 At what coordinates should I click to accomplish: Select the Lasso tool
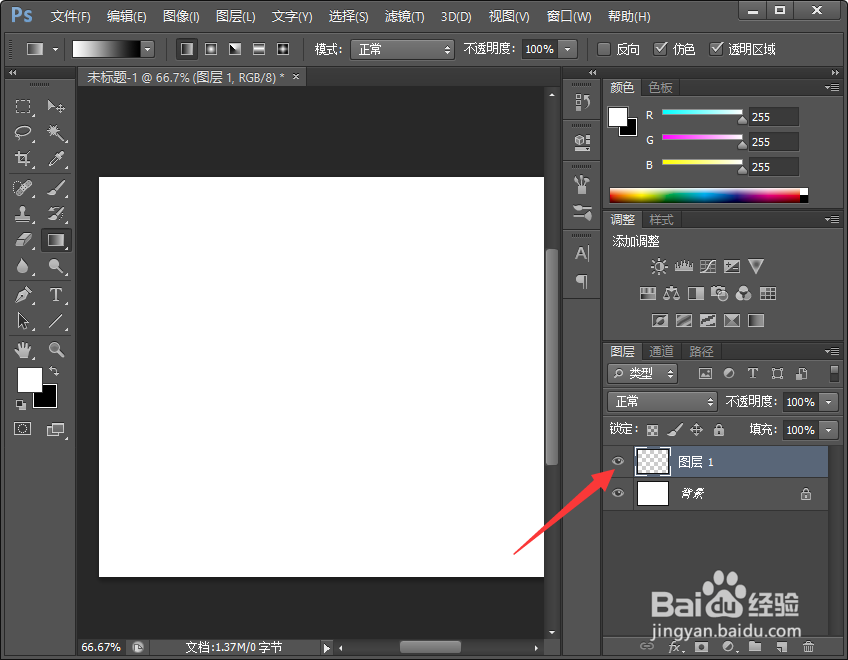pos(23,132)
